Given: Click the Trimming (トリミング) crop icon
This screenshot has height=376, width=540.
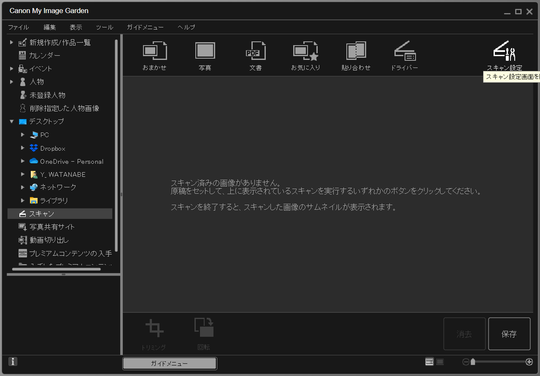Looking at the screenshot, I should pos(154,333).
